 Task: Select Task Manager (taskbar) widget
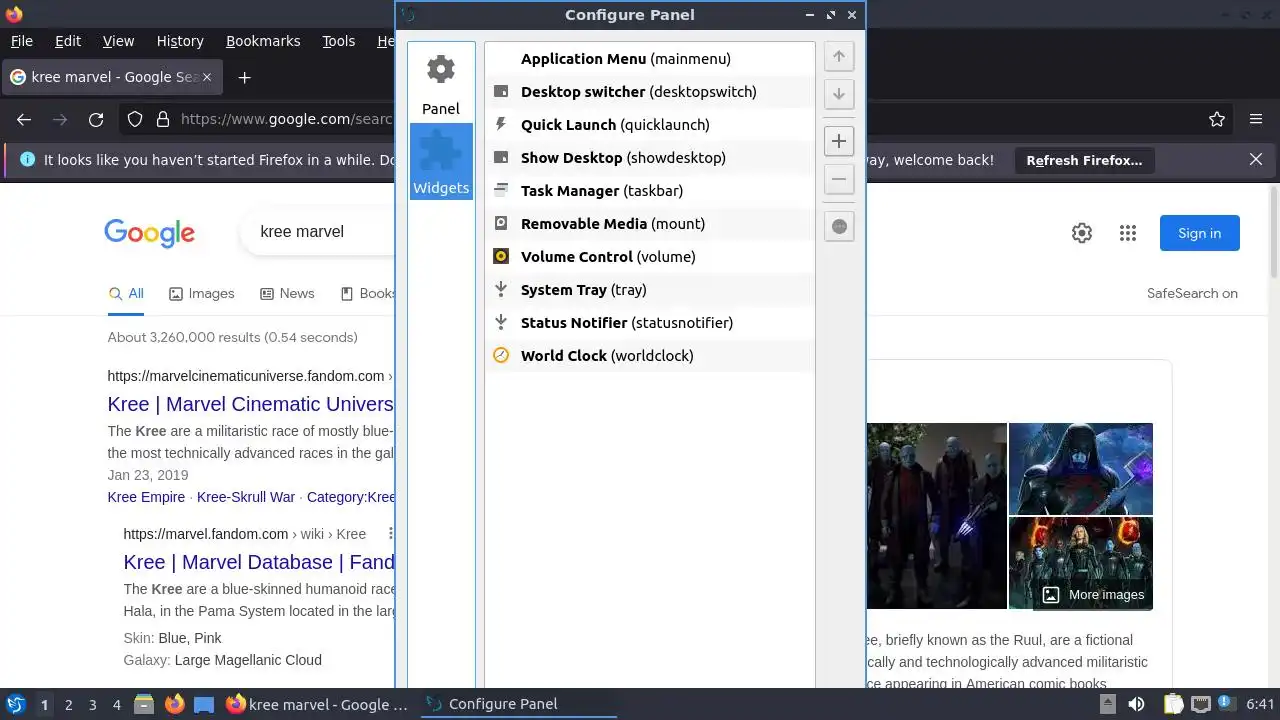(650, 191)
